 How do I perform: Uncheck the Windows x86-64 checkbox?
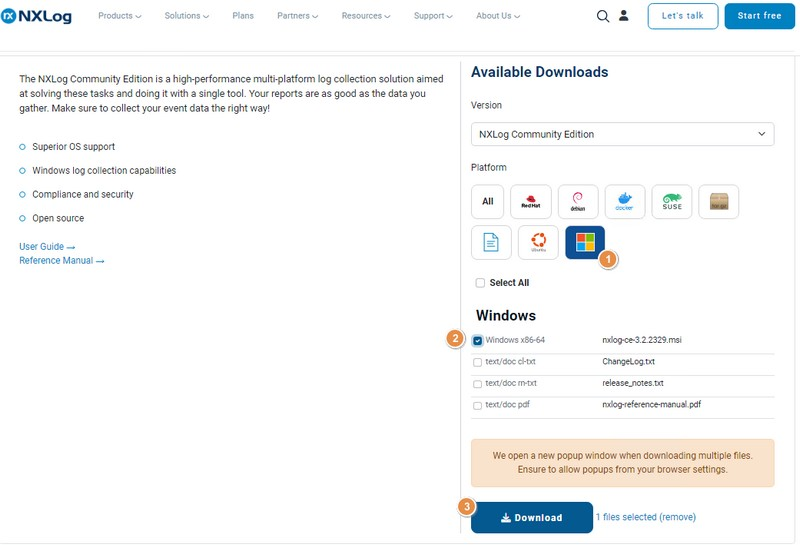(478, 340)
